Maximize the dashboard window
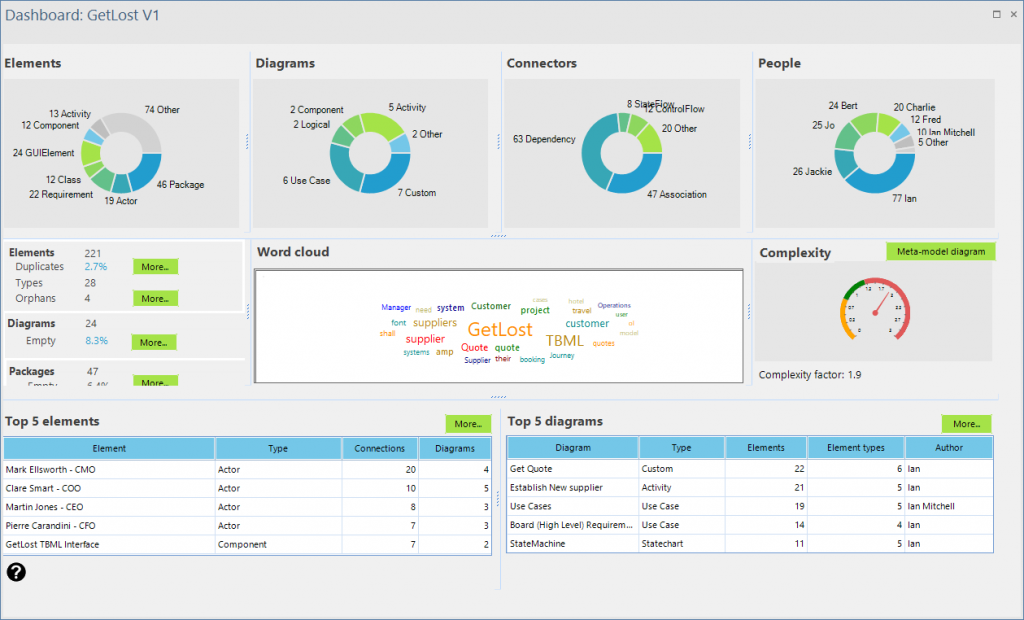The height and width of the screenshot is (620, 1024). pyautogui.click(x=996, y=14)
